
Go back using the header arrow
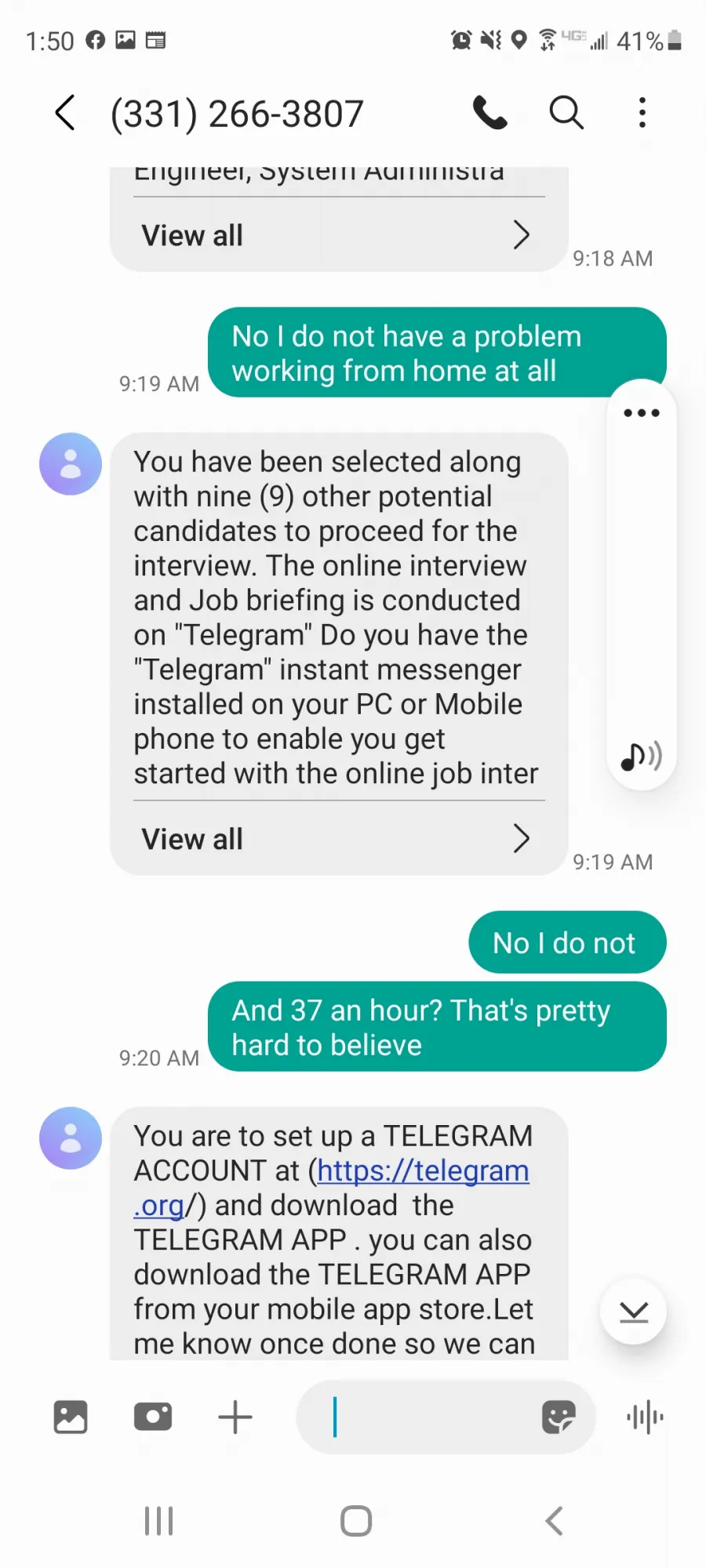pyautogui.click(x=66, y=113)
